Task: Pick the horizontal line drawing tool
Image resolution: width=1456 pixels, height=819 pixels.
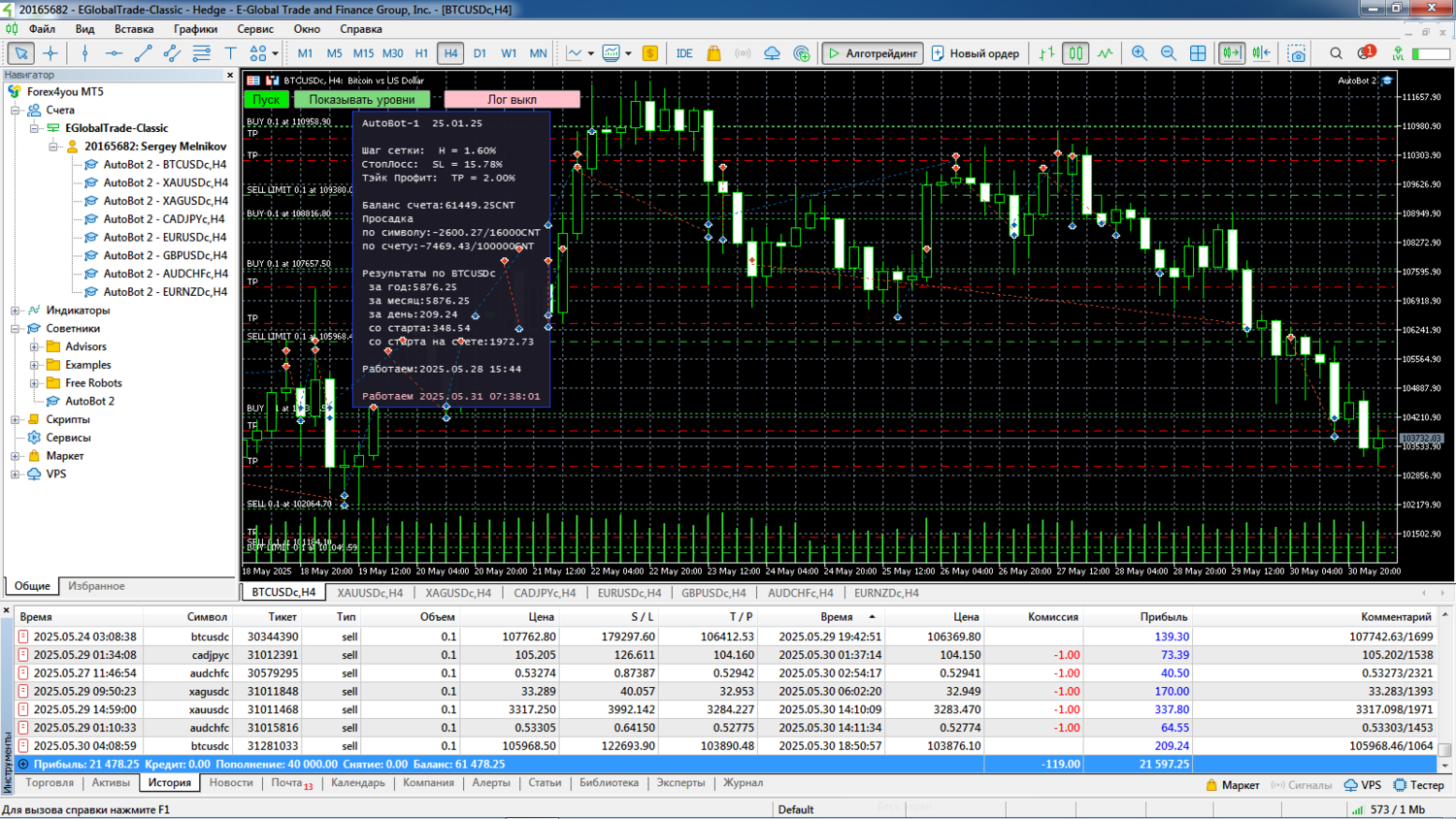Action: pos(114,53)
